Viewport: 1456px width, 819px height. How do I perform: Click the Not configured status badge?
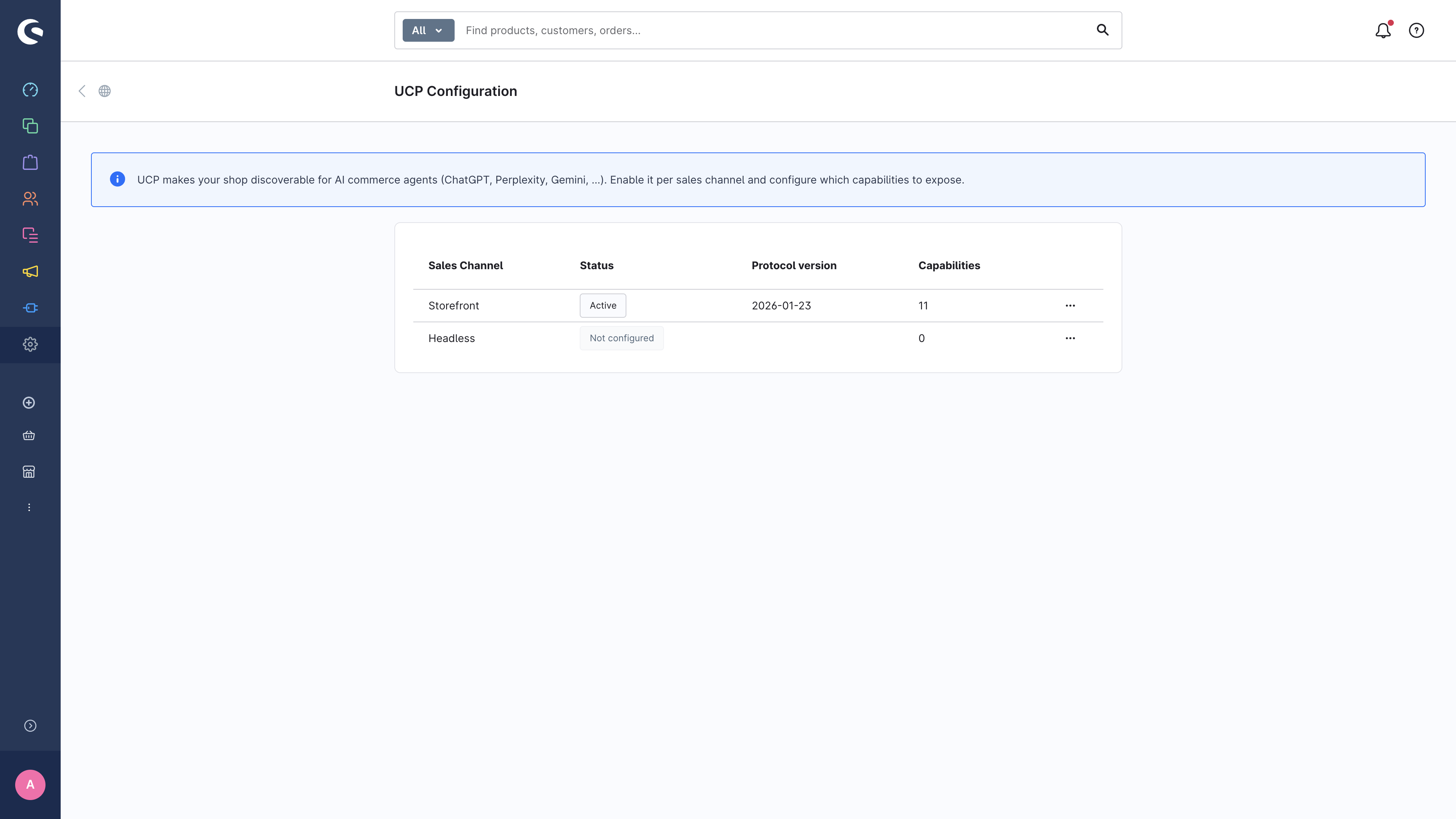pos(621,339)
